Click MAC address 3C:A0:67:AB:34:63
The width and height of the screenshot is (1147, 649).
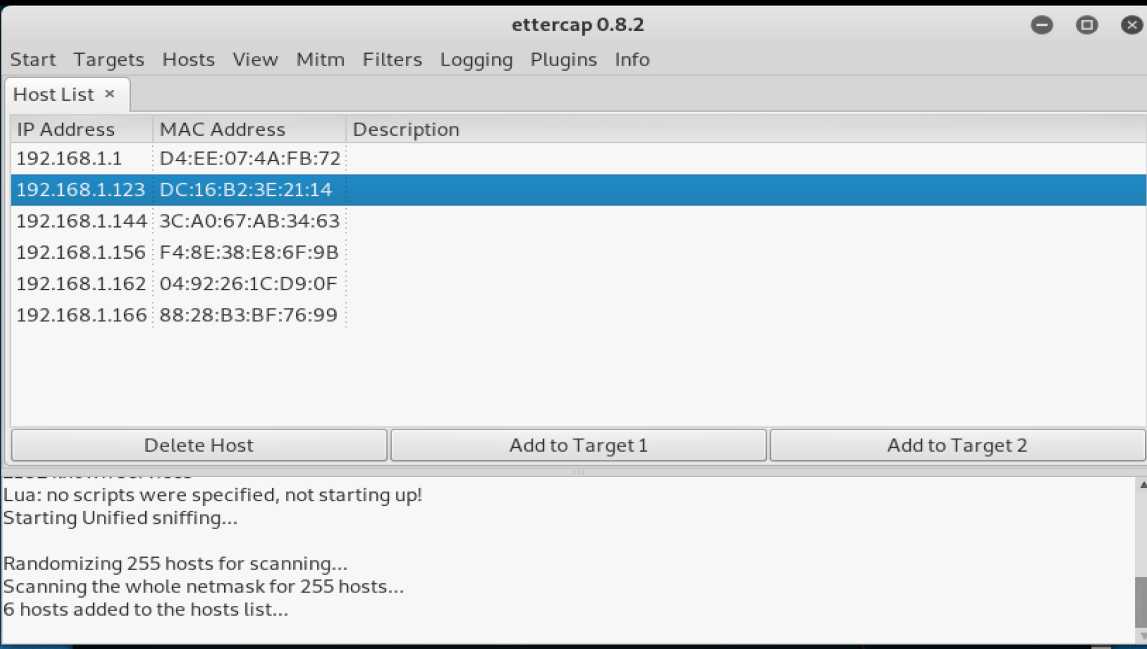point(249,221)
